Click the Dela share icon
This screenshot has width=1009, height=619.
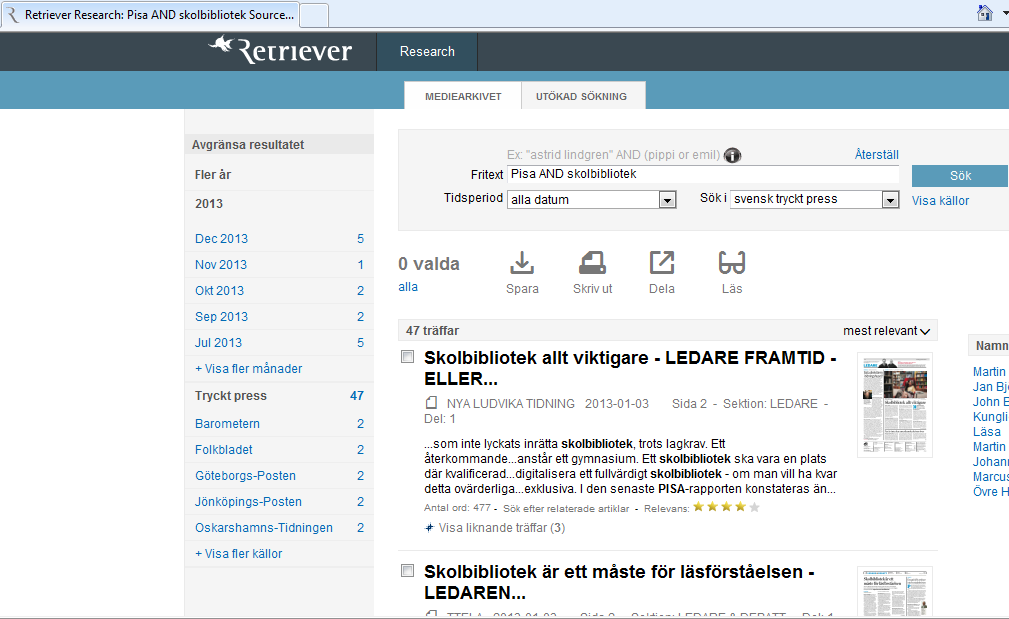[662, 263]
